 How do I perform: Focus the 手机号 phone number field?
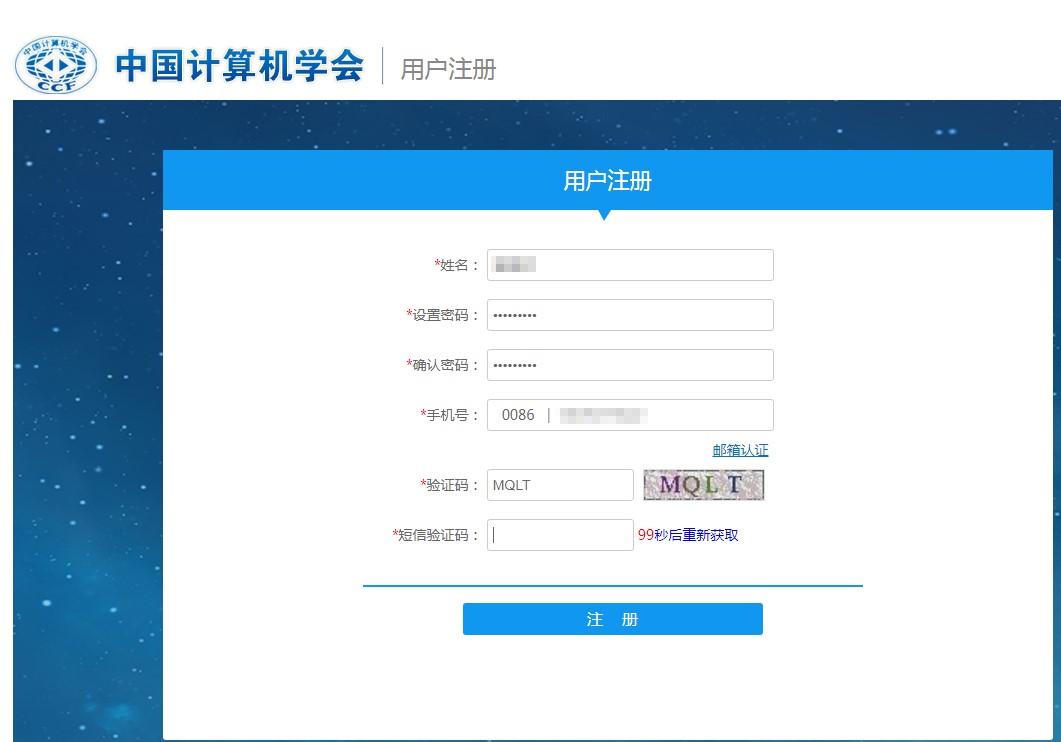[x=660, y=415]
